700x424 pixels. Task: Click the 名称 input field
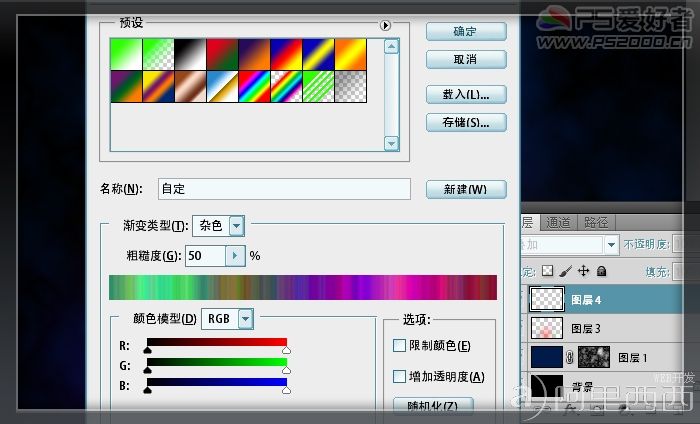click(284, 189)
